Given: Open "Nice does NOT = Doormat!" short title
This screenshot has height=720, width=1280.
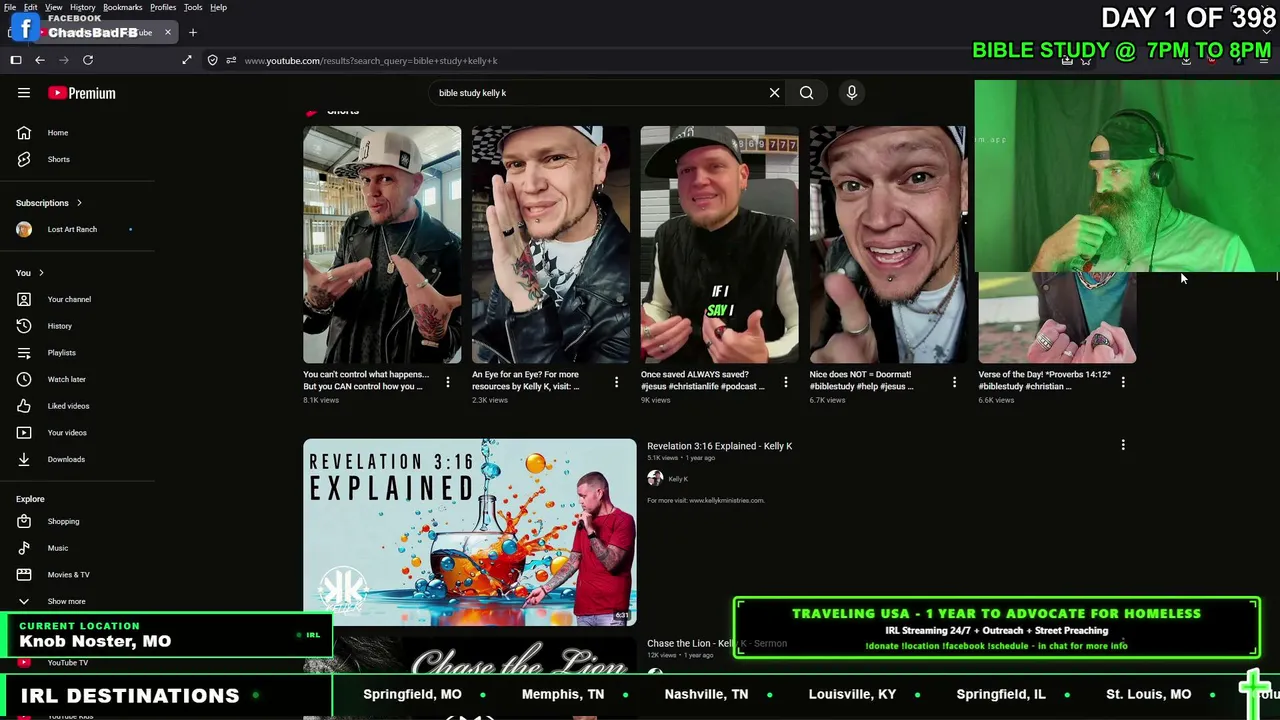Looking at the screenshot, I should (861, 381).
